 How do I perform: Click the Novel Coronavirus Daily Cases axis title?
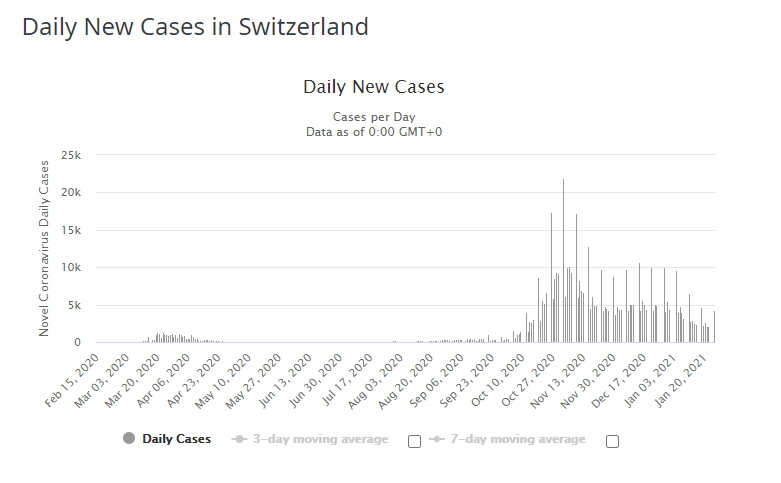[x=44, y=247]
